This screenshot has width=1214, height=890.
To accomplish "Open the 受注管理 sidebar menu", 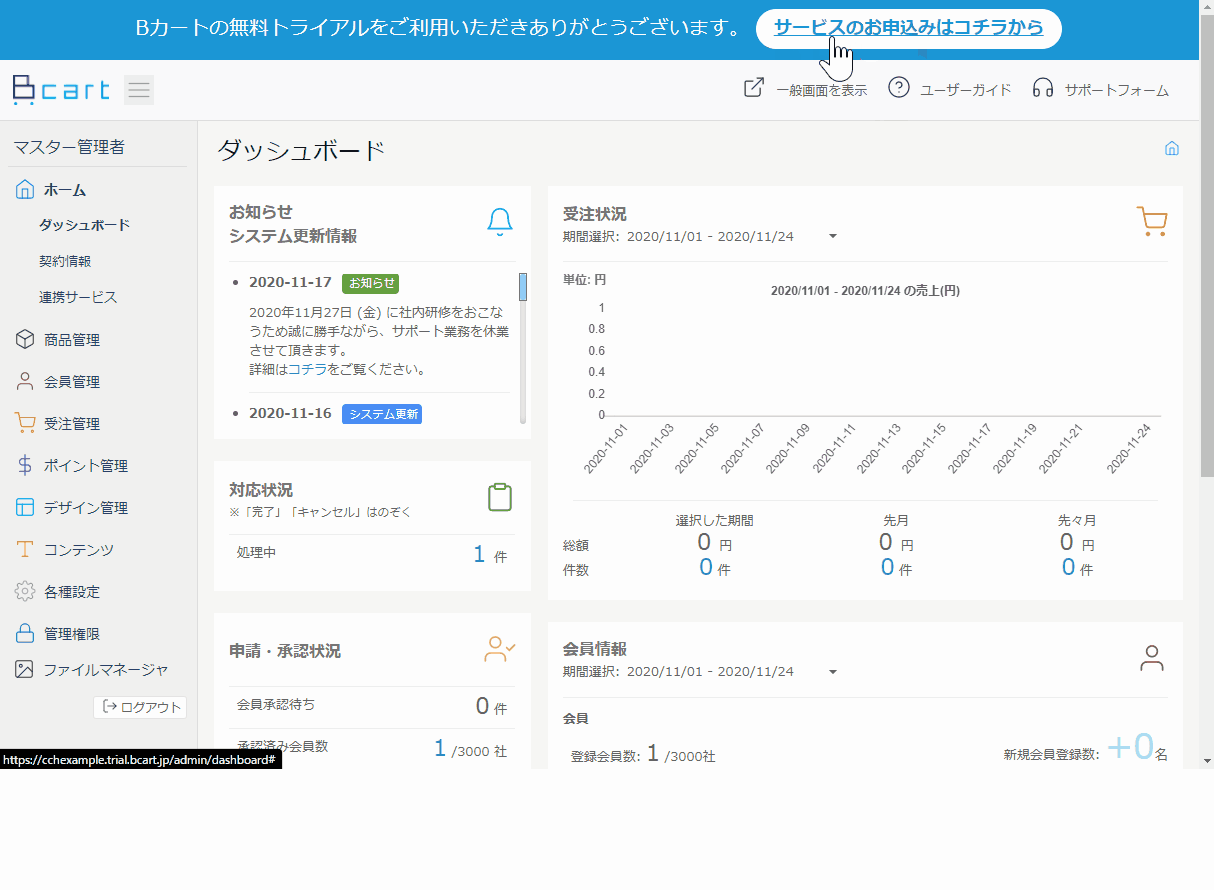I will [72, 424].
